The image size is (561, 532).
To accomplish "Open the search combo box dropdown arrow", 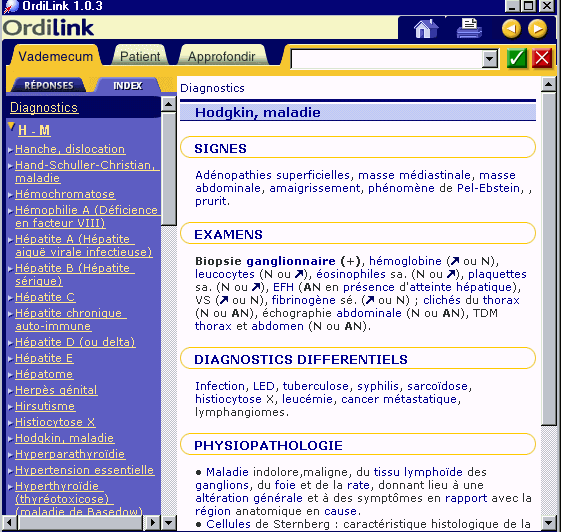I will point(489,59).
